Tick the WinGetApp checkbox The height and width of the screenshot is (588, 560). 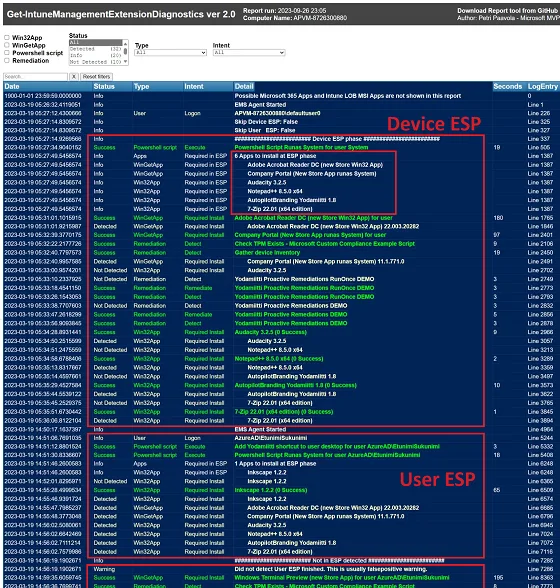click(x=6, y=45)
